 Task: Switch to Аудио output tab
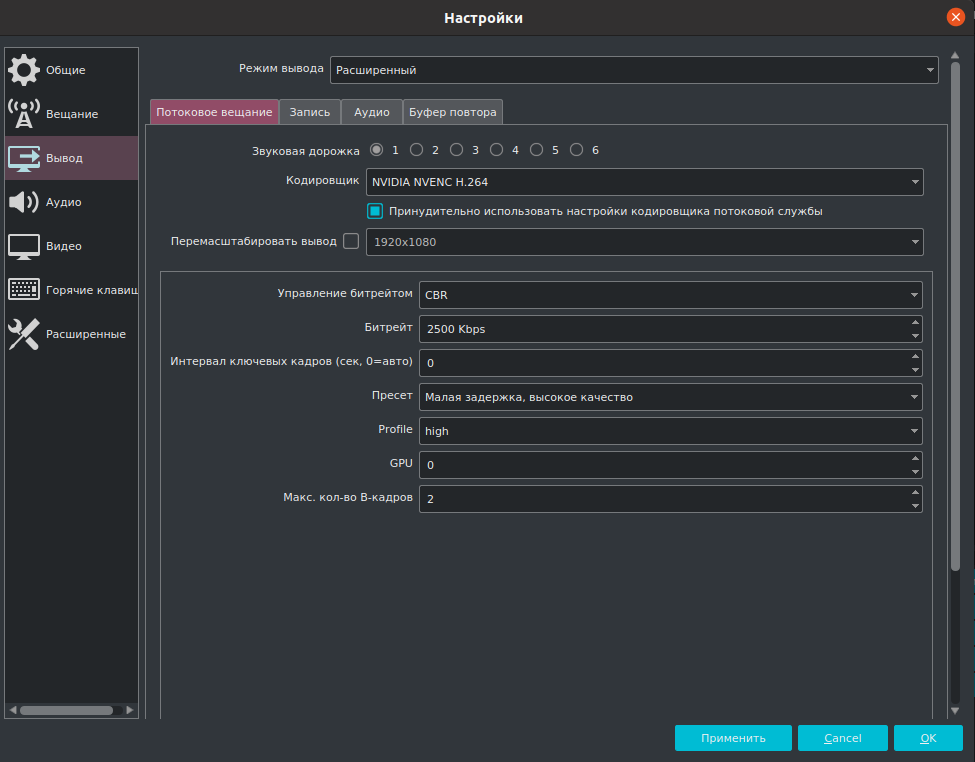pos(372,112)
